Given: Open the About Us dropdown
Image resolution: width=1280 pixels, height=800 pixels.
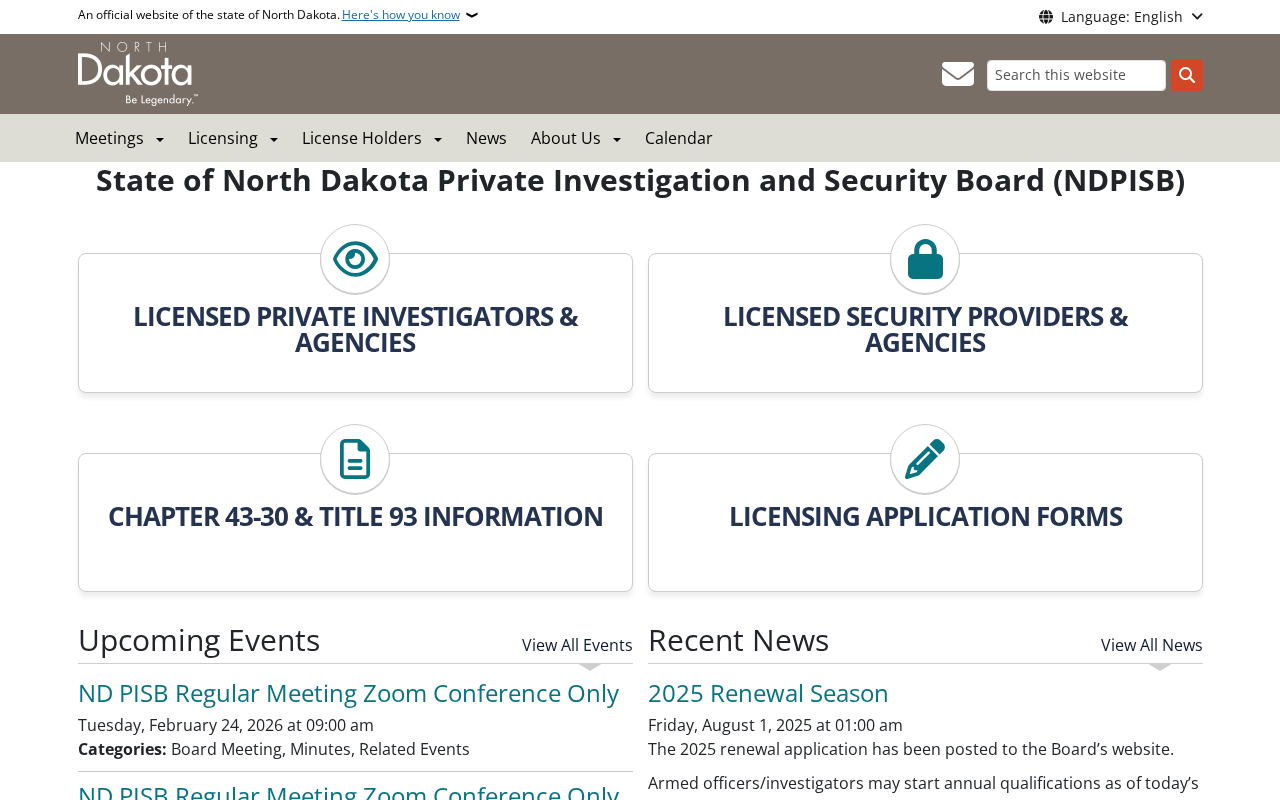Looking at the screenshot, I should point(575,138).
